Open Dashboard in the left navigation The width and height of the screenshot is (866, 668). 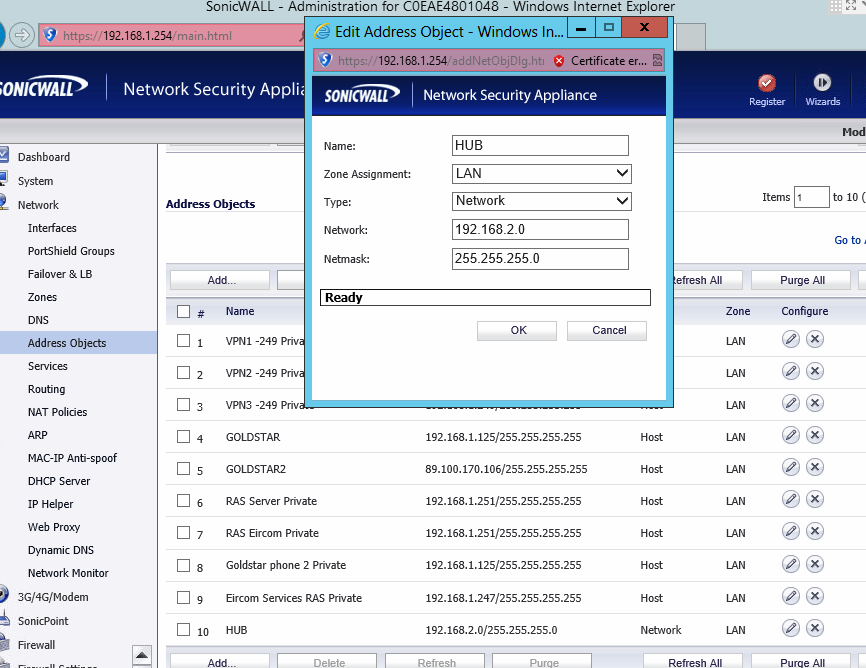click(44, 157)
